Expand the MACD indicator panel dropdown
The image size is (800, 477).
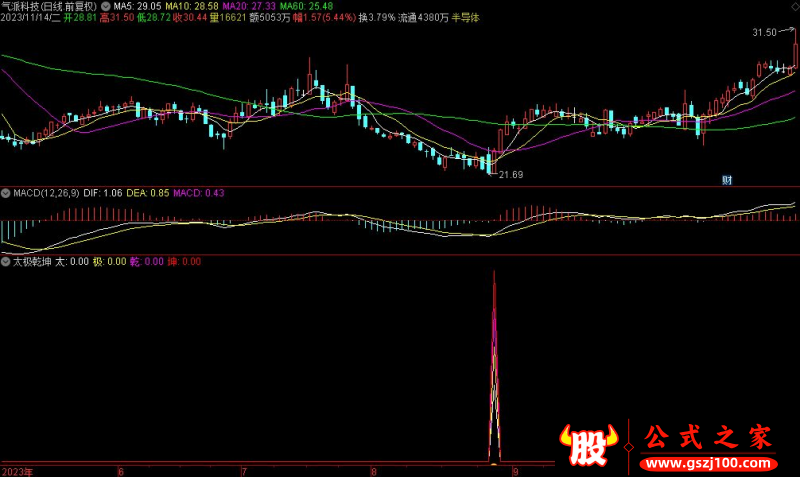tap(6, 193)
